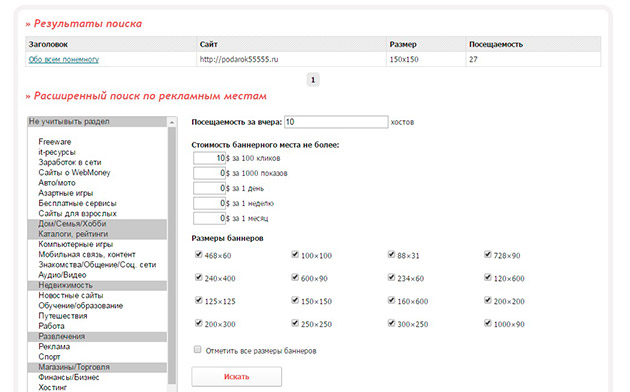Open the 'Обо всем понемногу' result link
Viewport: 630px width, 392px height.
click(63, 59)
